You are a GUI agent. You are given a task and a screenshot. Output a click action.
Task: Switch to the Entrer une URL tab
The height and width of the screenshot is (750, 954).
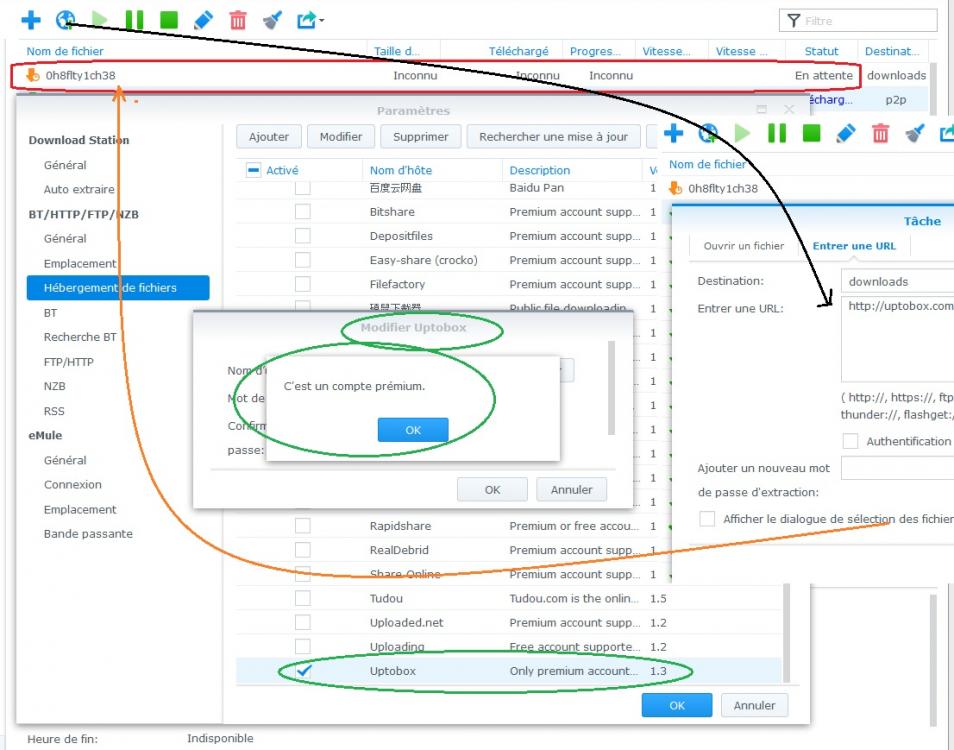[x=854, y=246]
